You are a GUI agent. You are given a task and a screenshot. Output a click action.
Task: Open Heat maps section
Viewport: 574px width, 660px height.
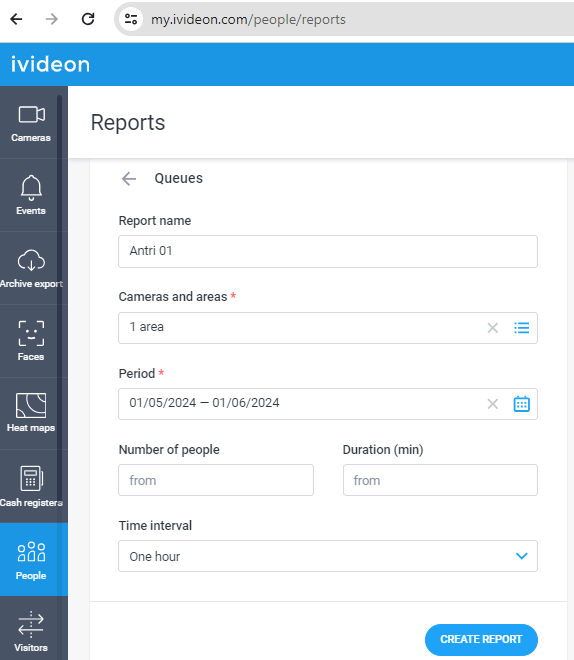click(x=31, y=413)
